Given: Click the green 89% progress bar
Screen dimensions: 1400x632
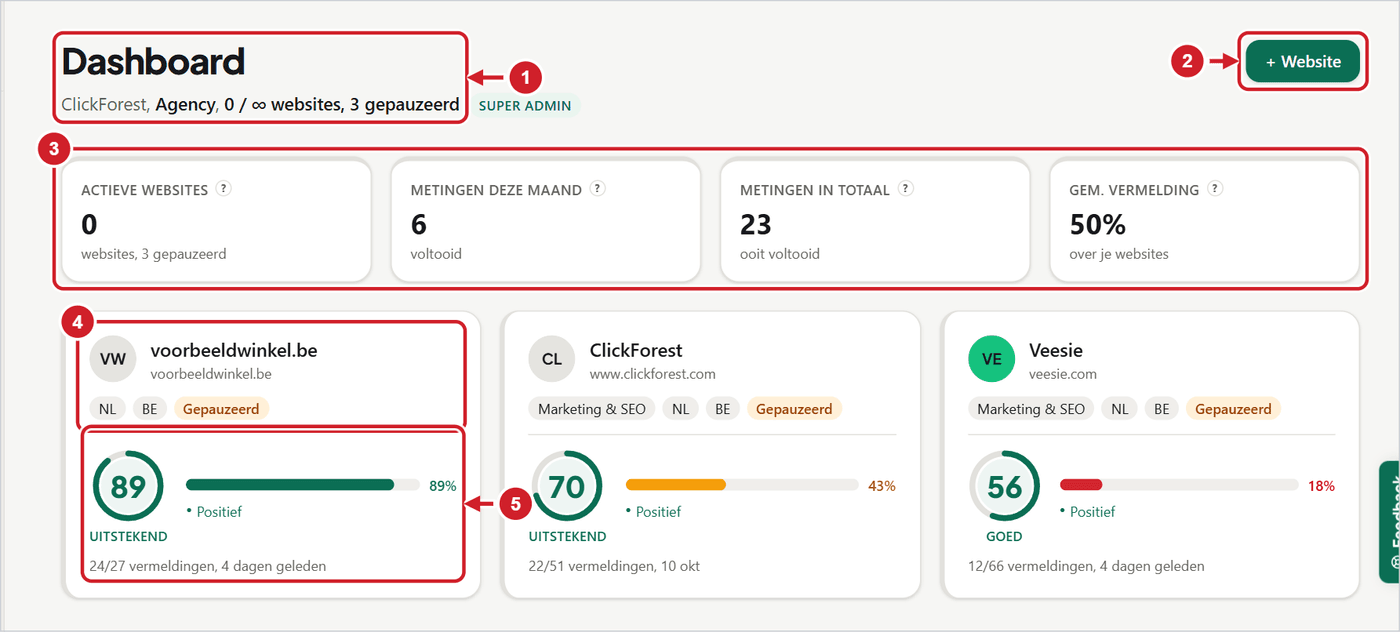Looking at the screenshot, I should (302, 485).
